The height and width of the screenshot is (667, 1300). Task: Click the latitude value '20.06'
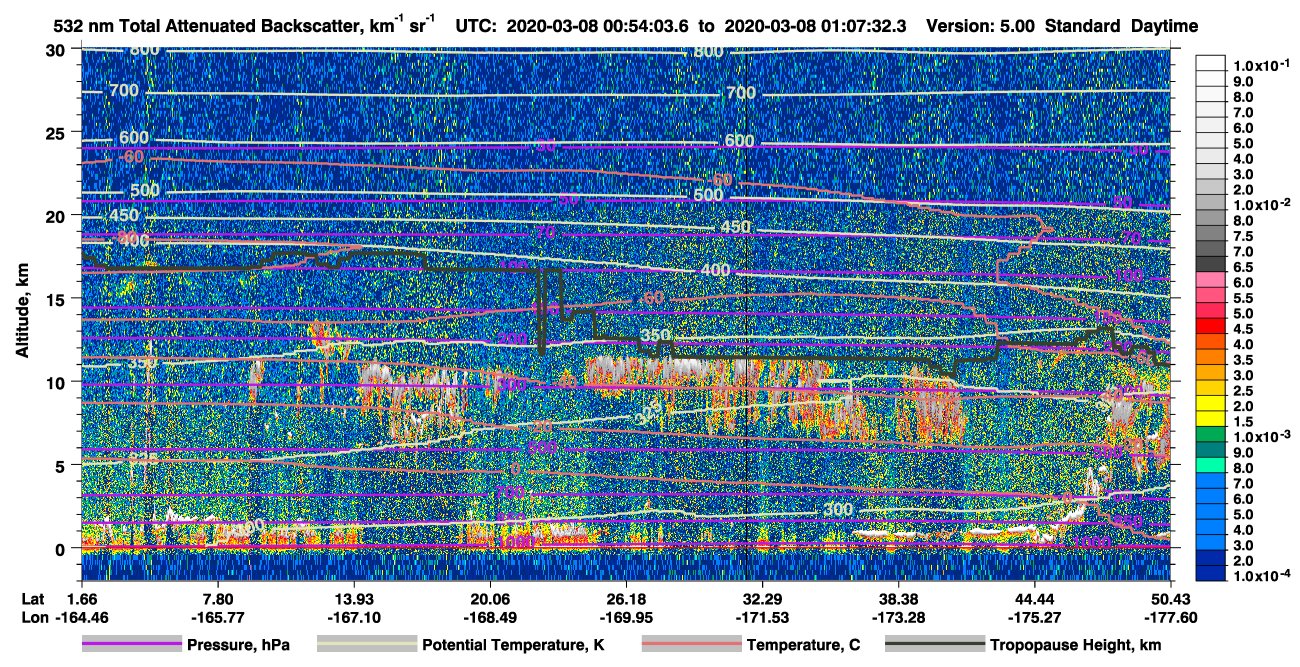point(490,598)
